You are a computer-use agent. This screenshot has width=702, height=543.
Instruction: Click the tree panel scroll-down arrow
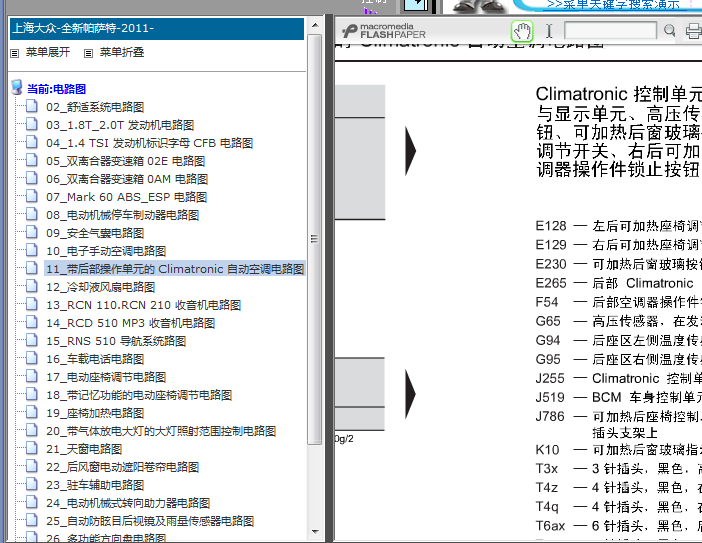(x=315, y=532)
